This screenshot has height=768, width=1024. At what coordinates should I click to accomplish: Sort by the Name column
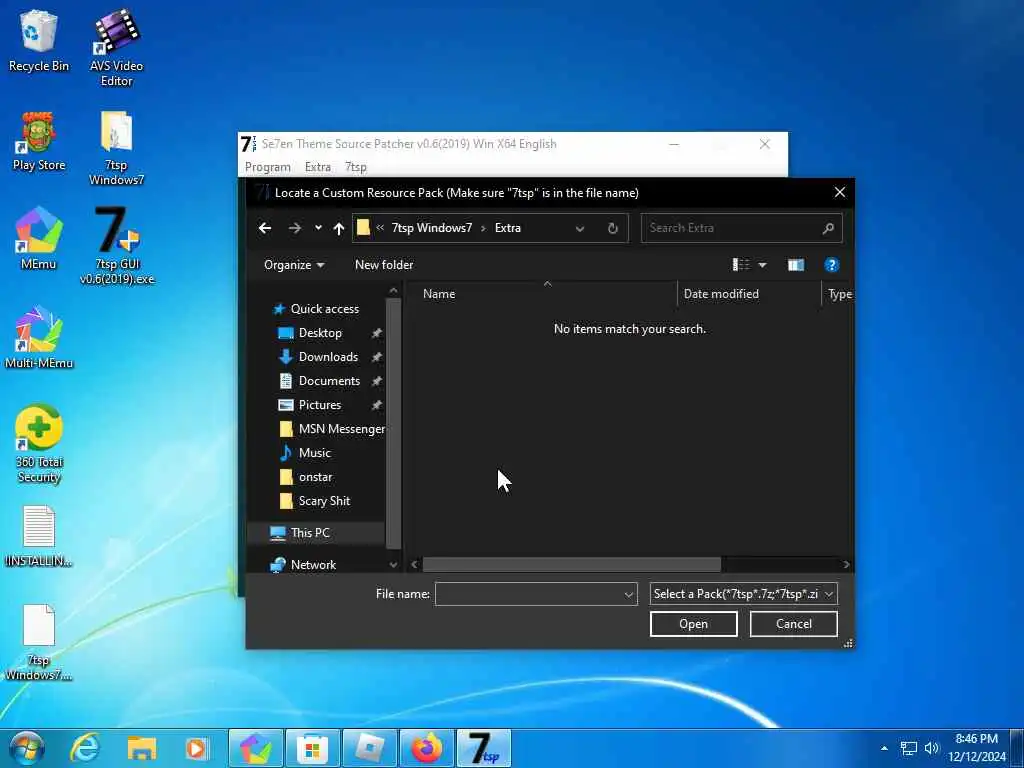coord(439,294)
